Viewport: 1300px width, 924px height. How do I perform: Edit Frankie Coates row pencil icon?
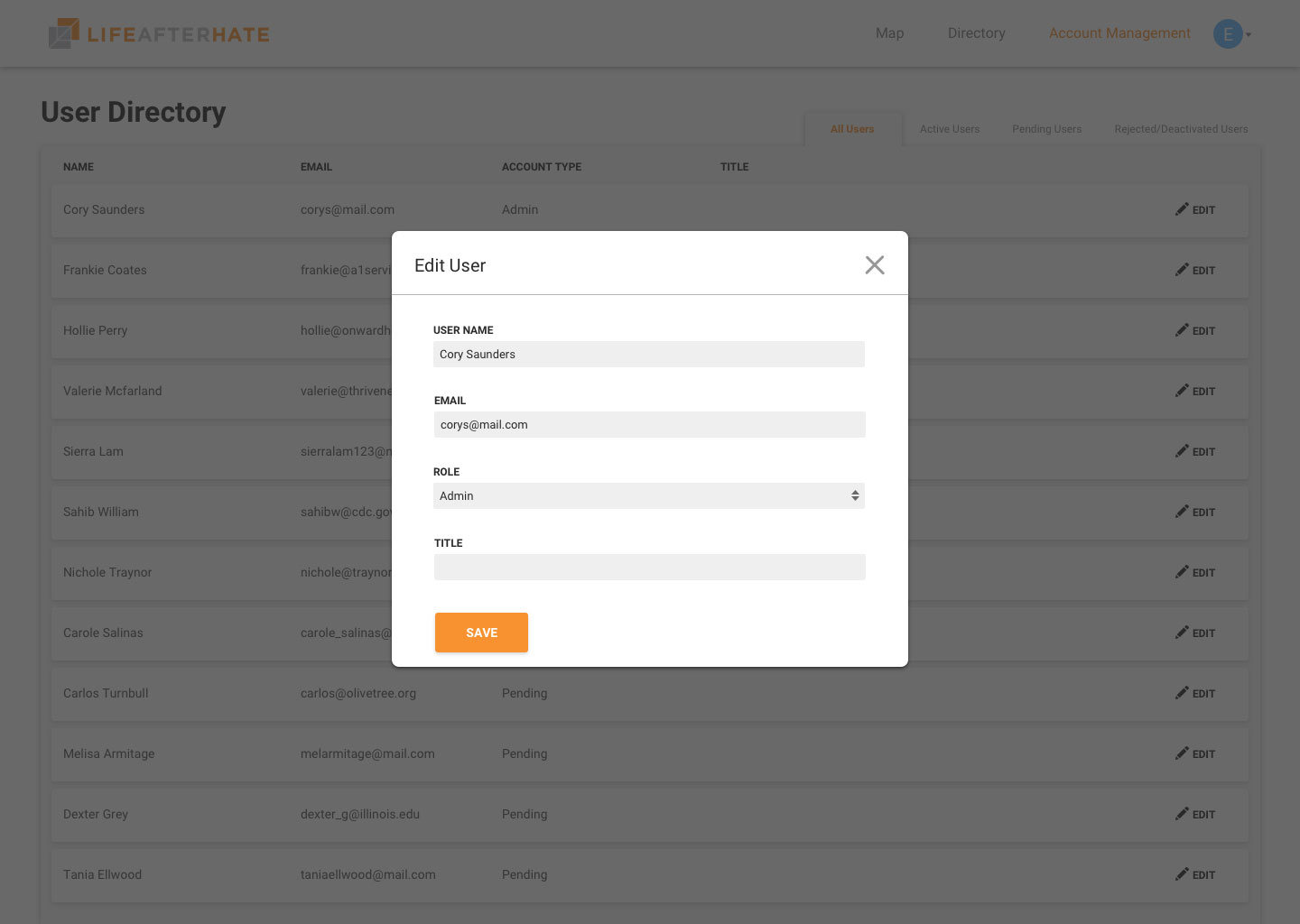pyautogui.click(x=1182, y=270)
